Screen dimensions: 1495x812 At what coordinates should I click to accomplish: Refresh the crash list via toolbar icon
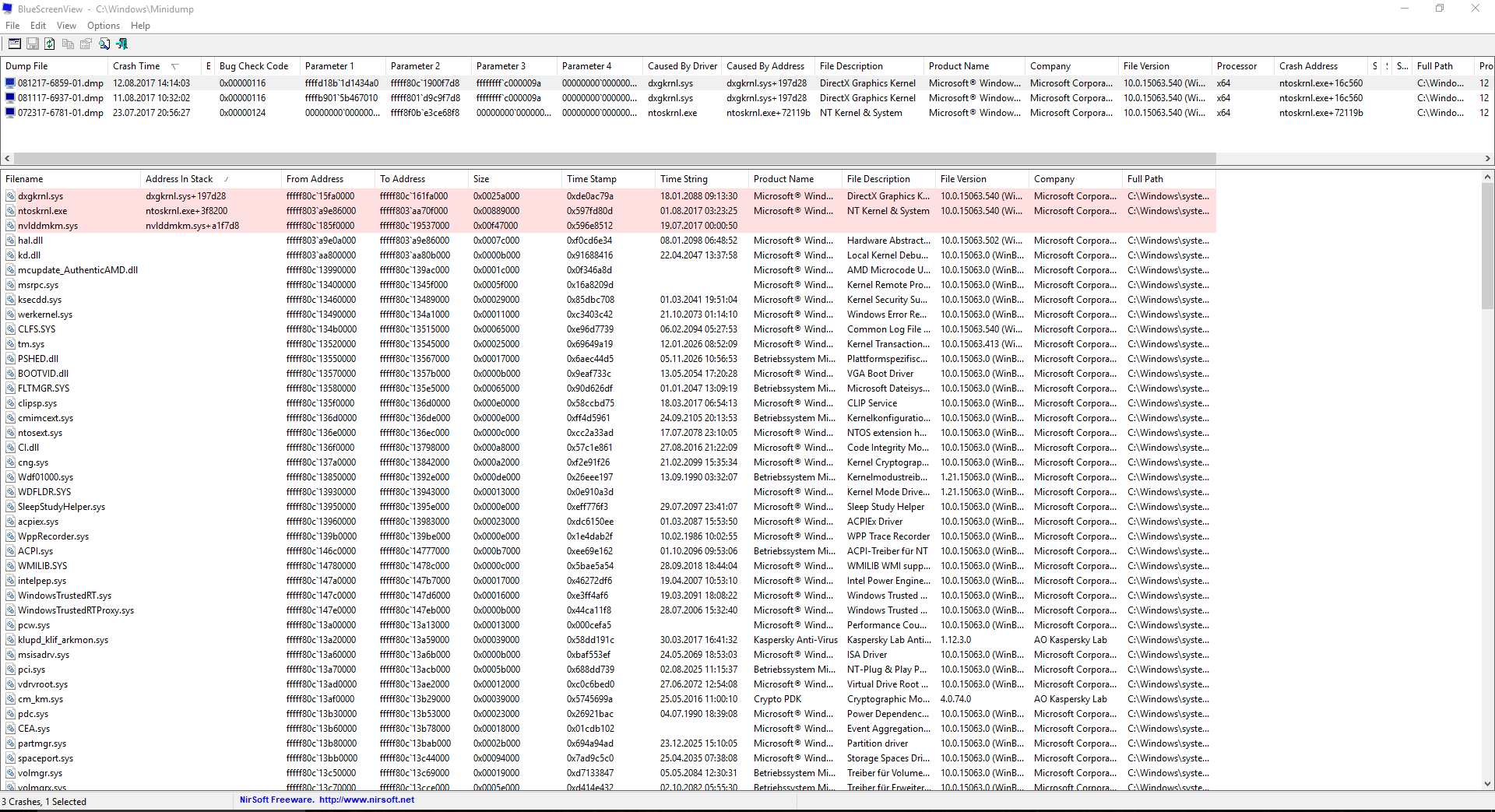point(50,44)
